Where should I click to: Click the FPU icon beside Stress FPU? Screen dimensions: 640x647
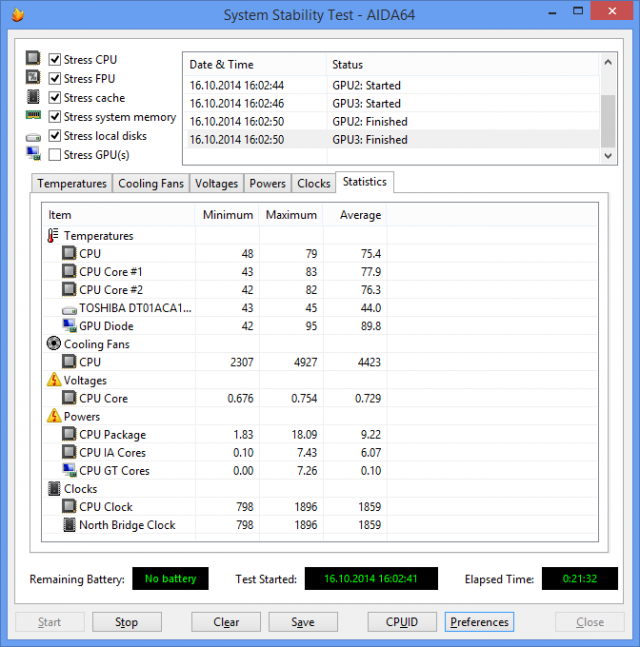tap(33, 77)
